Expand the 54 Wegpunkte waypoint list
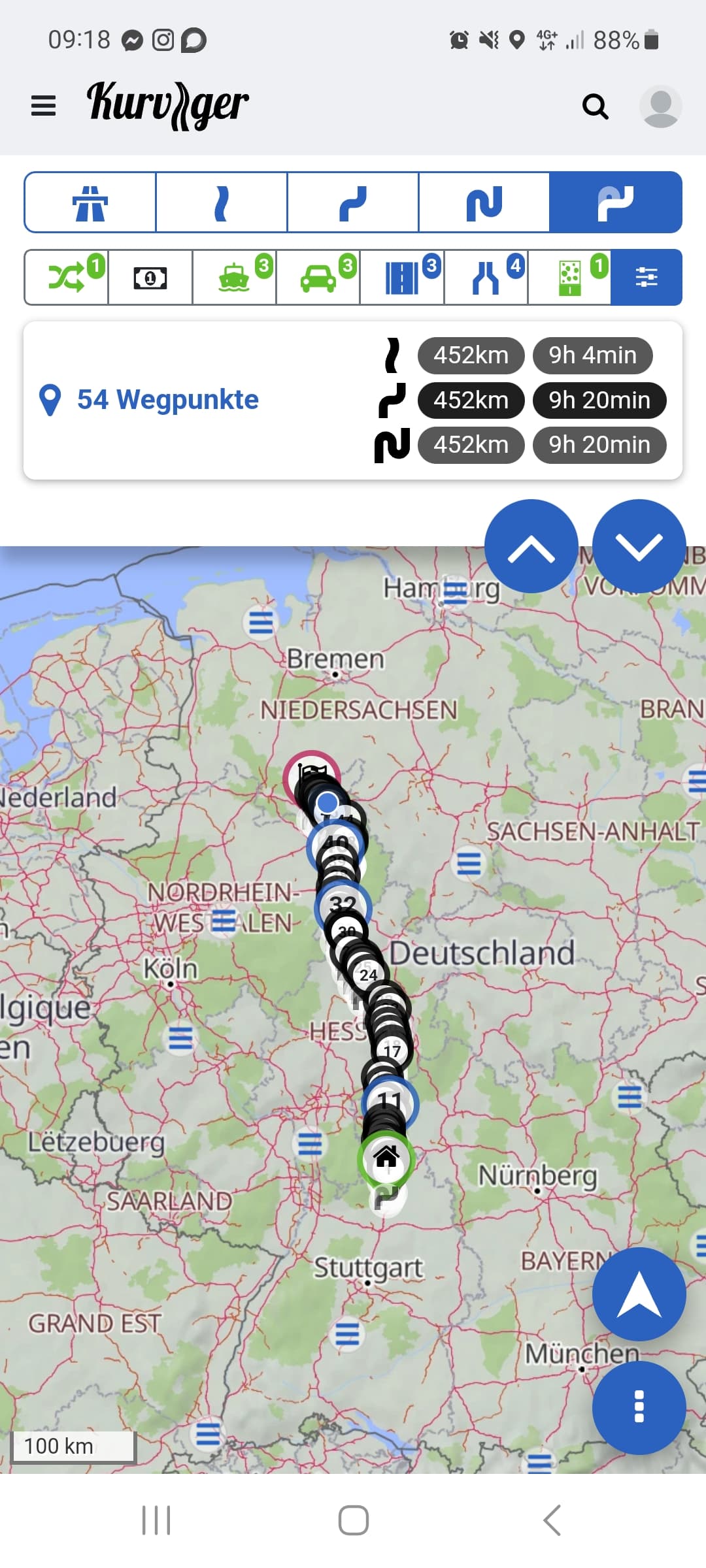The image size is (706, 1568). pos(149,400)
